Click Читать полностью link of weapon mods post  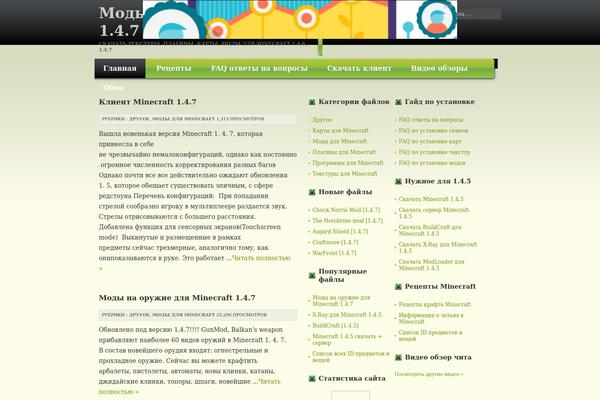[x=269, y=382]
